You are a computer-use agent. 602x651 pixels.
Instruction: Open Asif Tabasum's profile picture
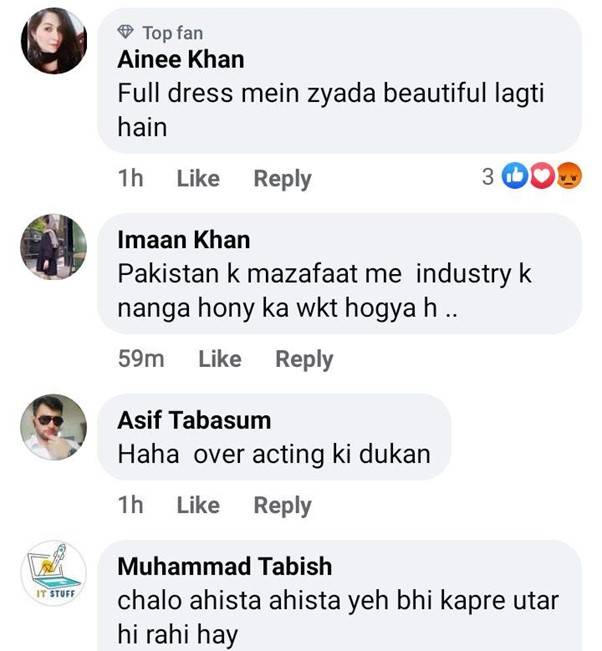click(53, 426)
